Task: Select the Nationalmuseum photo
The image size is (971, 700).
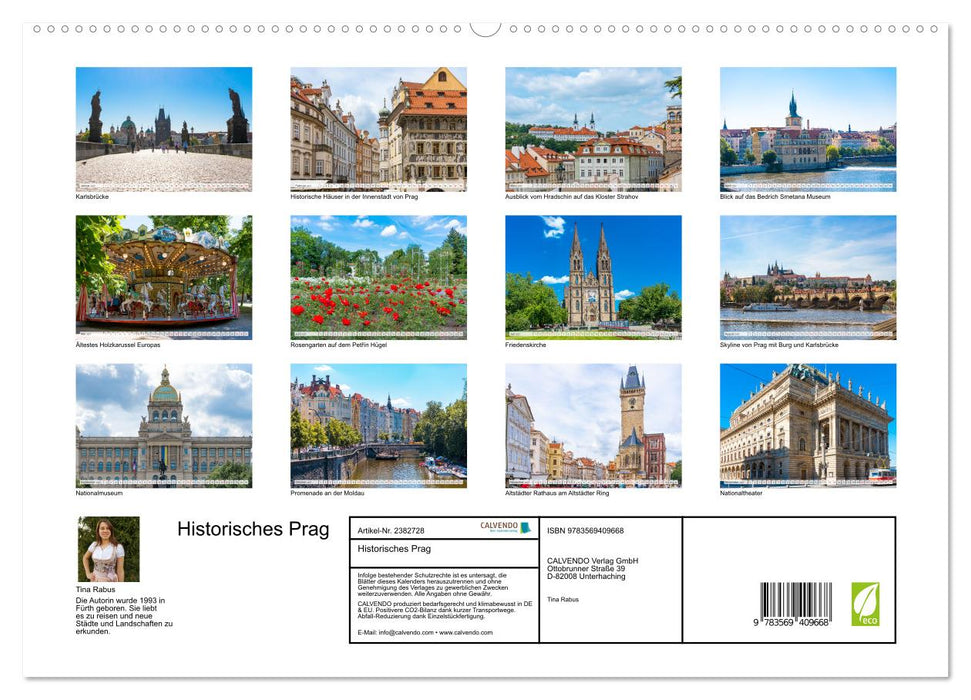Action: pos(163,426)
